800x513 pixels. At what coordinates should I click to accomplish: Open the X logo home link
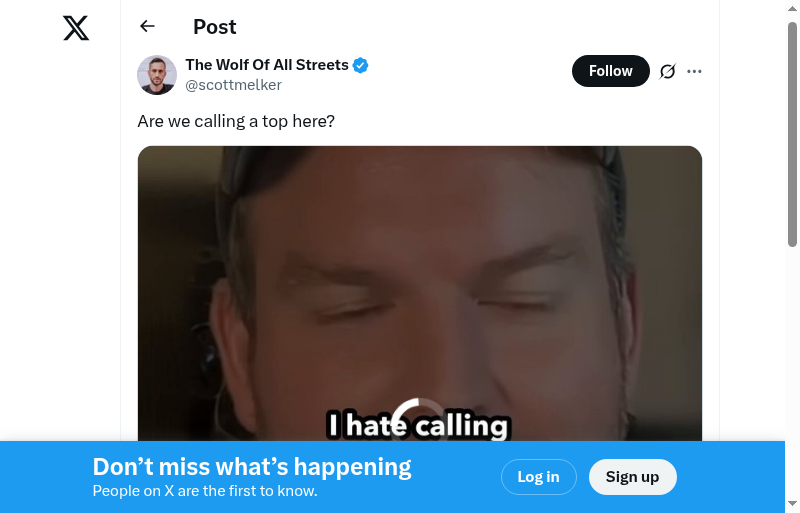click(76, 28)
